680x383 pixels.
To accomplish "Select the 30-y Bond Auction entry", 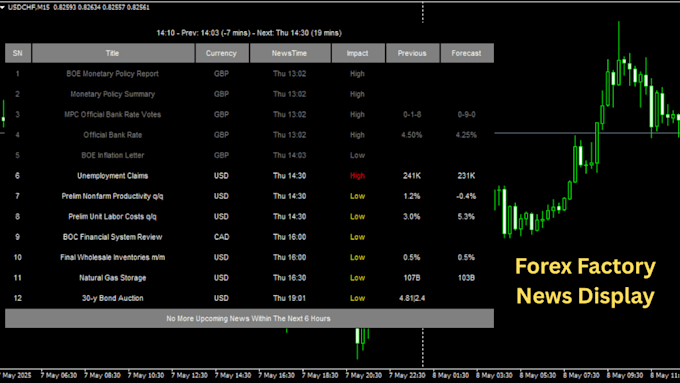I will click(x=249, y=298).
